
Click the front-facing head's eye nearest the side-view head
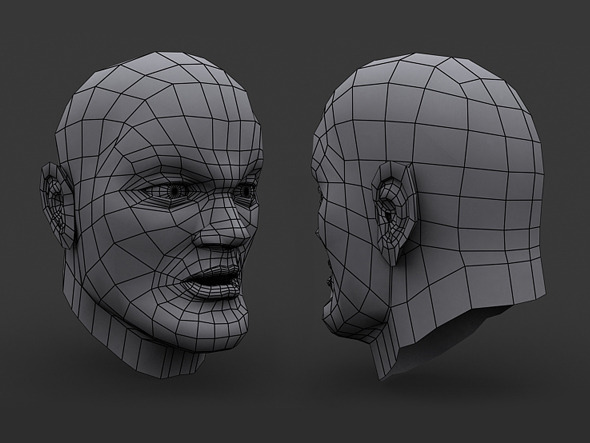[x=245, y=191]
